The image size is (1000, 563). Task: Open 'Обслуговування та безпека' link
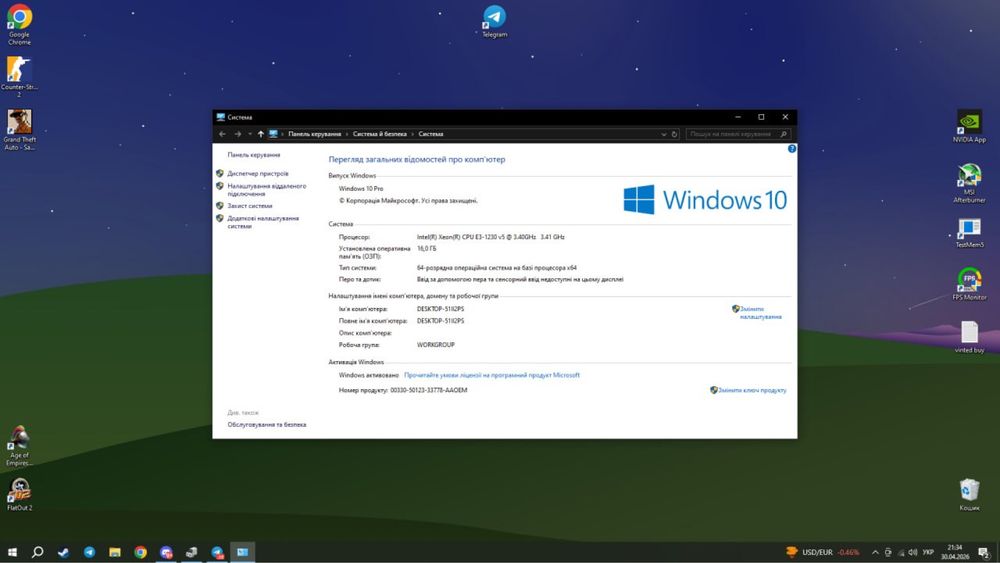(x=267, y=425)
